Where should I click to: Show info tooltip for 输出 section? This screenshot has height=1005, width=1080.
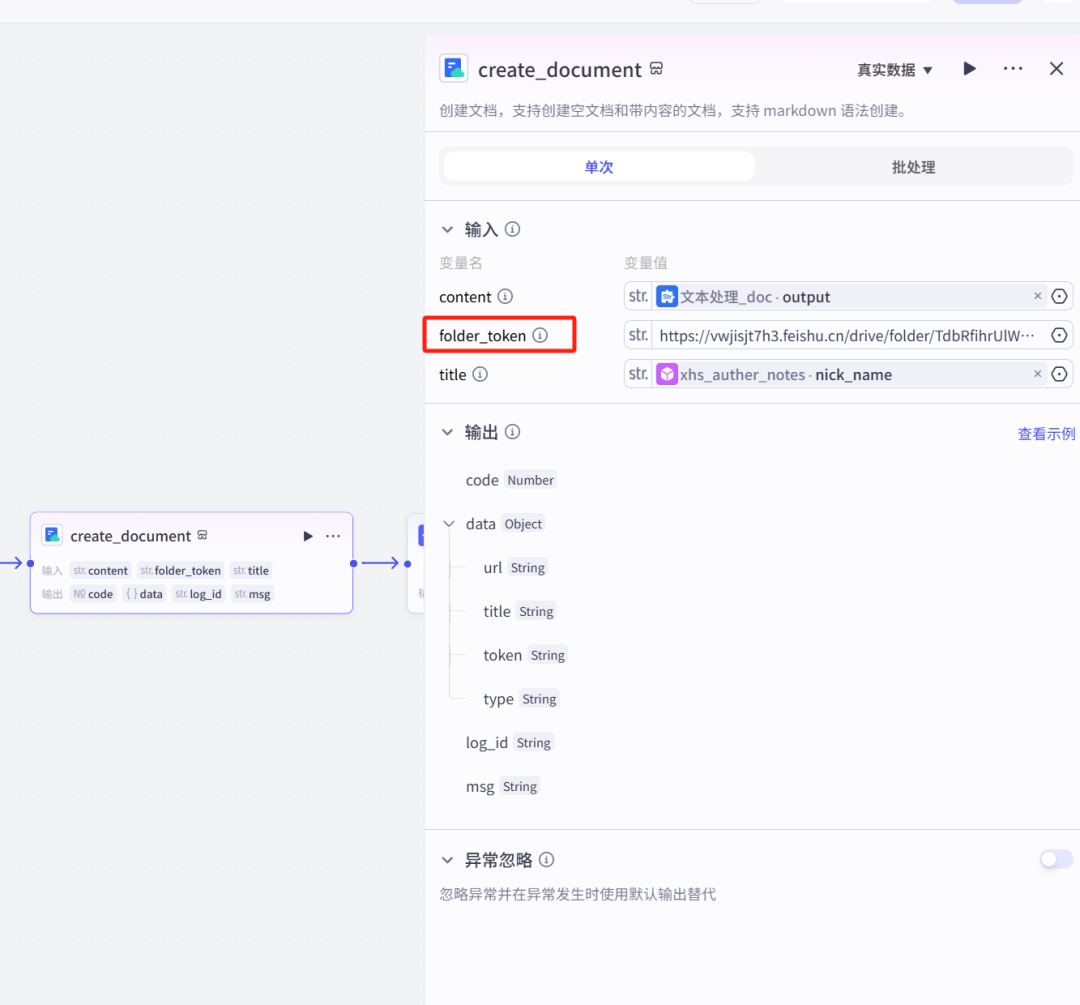tap(512, 432)
